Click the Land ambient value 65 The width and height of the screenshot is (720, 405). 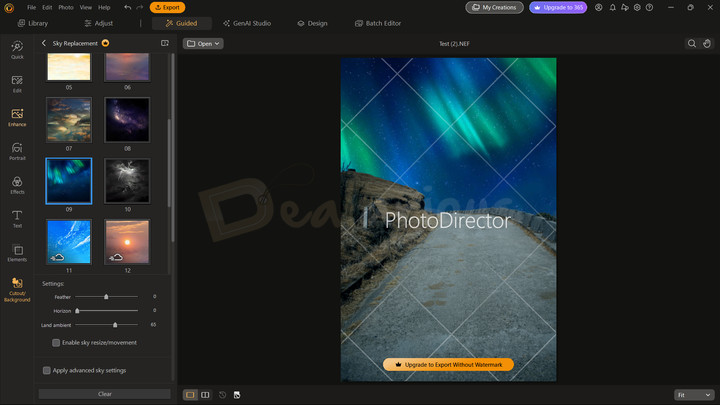(x=153, y=325)
